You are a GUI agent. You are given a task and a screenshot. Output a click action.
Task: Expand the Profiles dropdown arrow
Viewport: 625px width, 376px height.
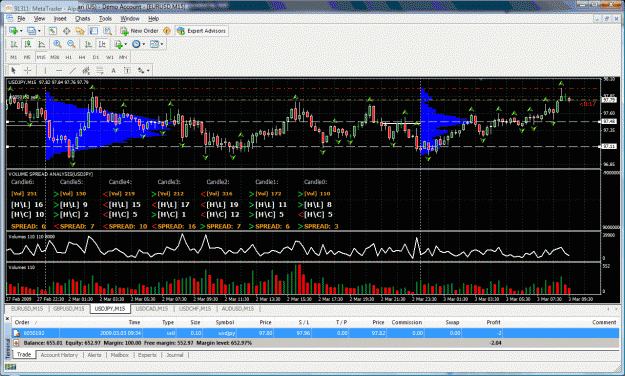(39, 31)
